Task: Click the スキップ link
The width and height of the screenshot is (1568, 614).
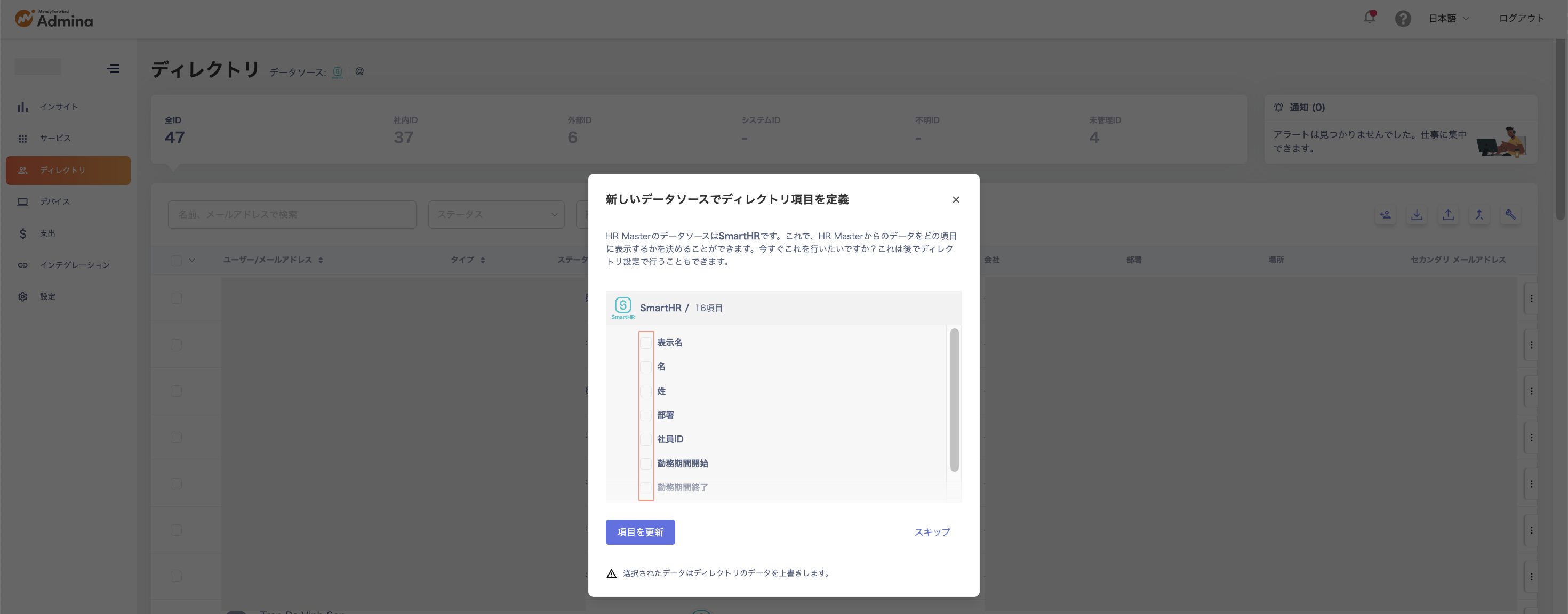Action: click(x=932, y=532)
